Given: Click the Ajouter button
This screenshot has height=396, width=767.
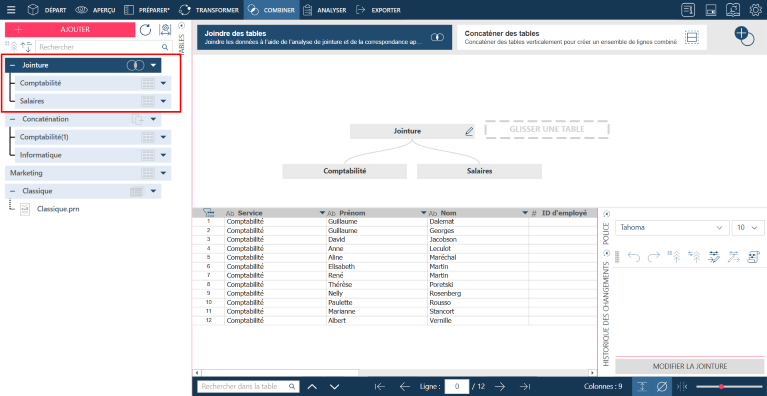Looking at the screenshot, I should (x=70, y=29).
